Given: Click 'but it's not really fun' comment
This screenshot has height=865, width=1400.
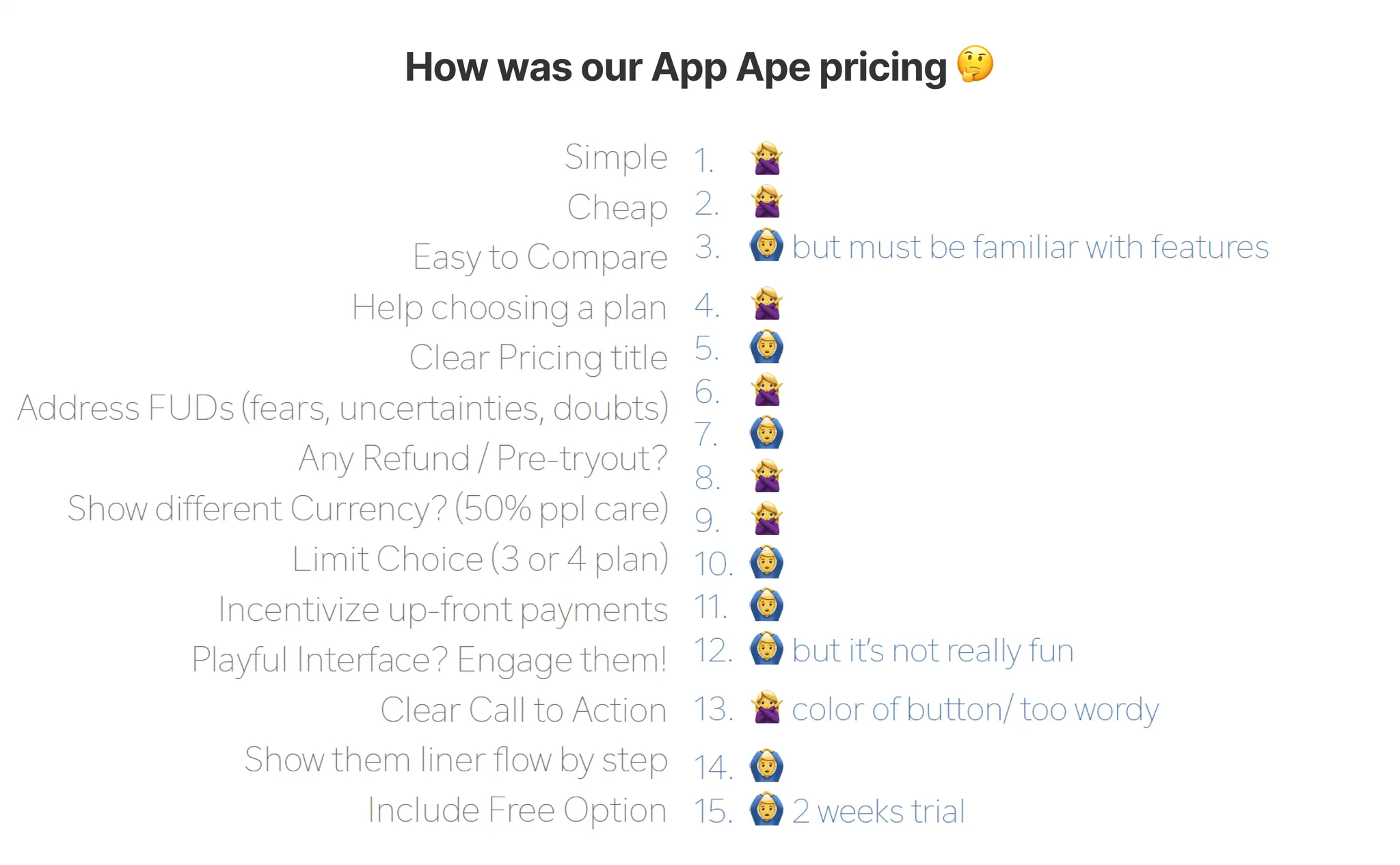Looking at the screenshot, I should [x=933, y=650].
